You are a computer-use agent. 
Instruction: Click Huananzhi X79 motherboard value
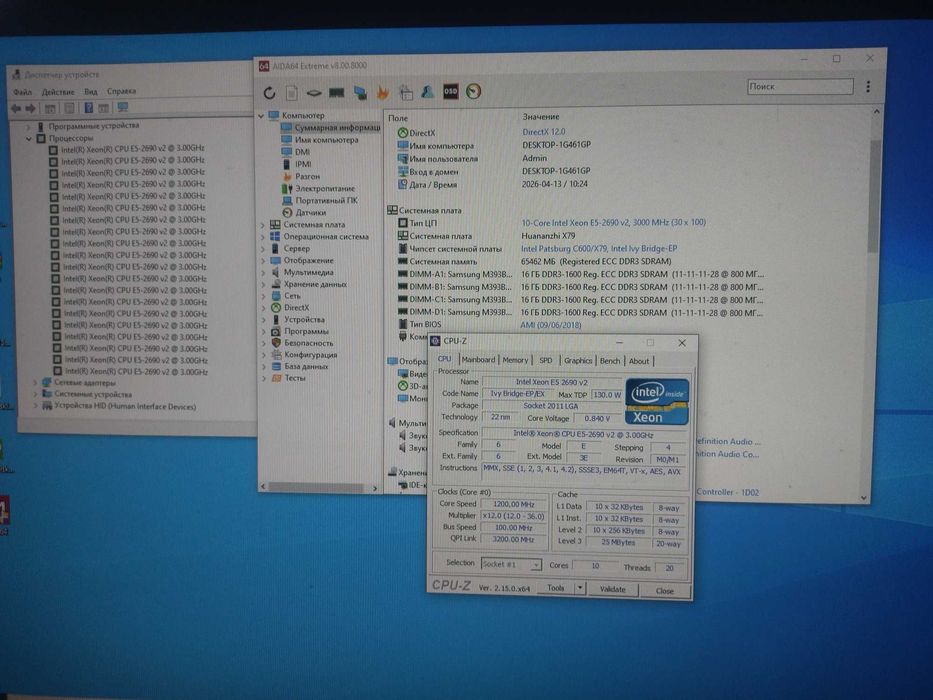pyautogui.click(x=548, y=236)
